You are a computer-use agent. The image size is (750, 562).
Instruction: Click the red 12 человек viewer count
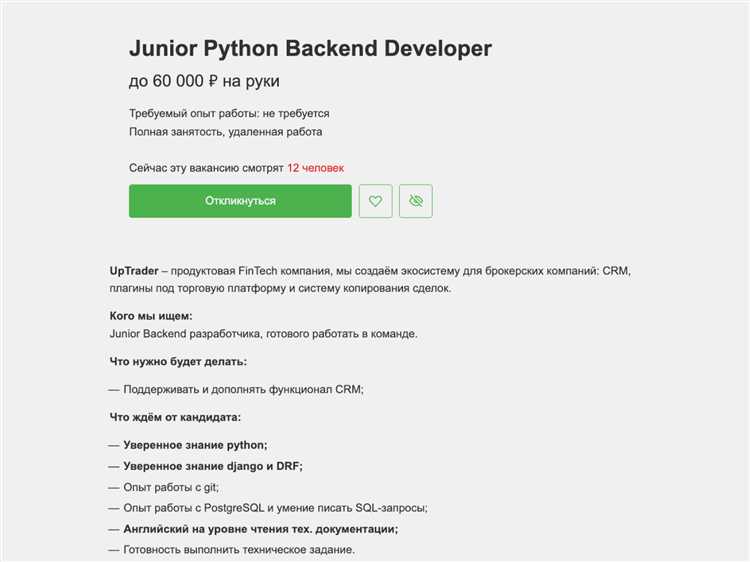point(315,168)
